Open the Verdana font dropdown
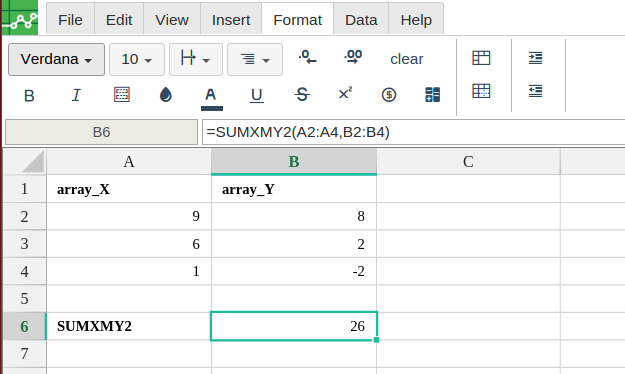This screenshot has width=625, height=374. point(56,59)
